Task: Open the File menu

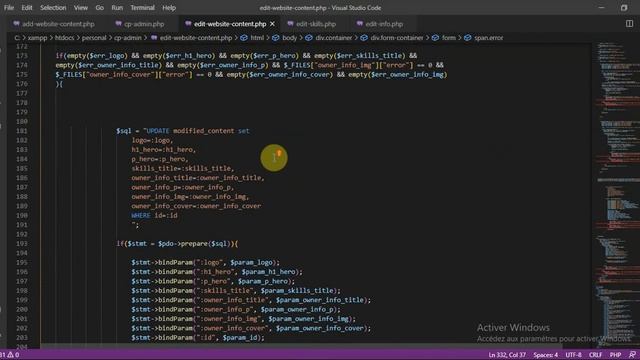Action: tap(9, 8)
